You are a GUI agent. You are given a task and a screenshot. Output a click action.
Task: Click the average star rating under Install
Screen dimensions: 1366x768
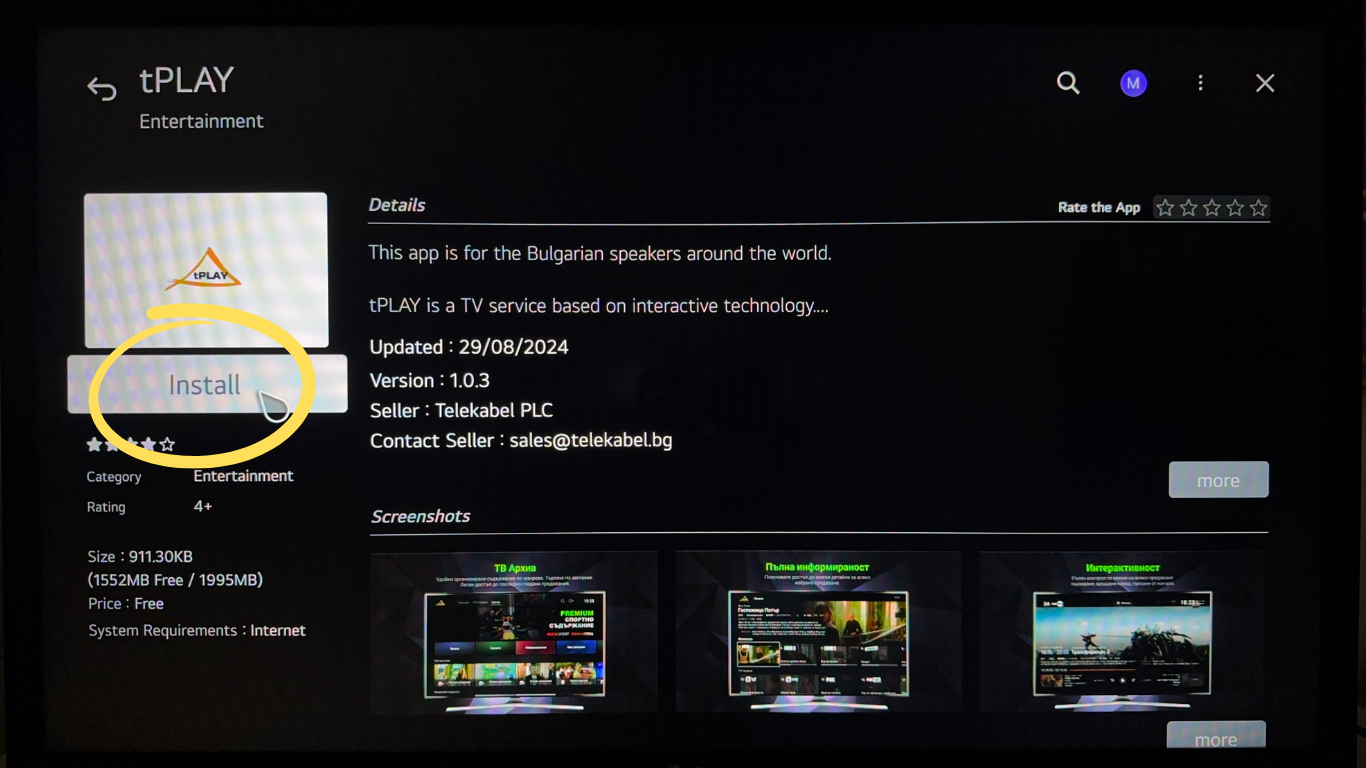click(x=130, y=444)
